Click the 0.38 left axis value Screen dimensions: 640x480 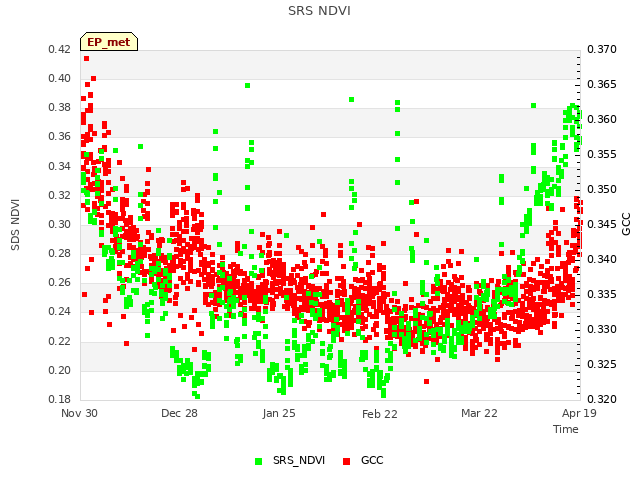pyautogui.click(x=59, y=107)
